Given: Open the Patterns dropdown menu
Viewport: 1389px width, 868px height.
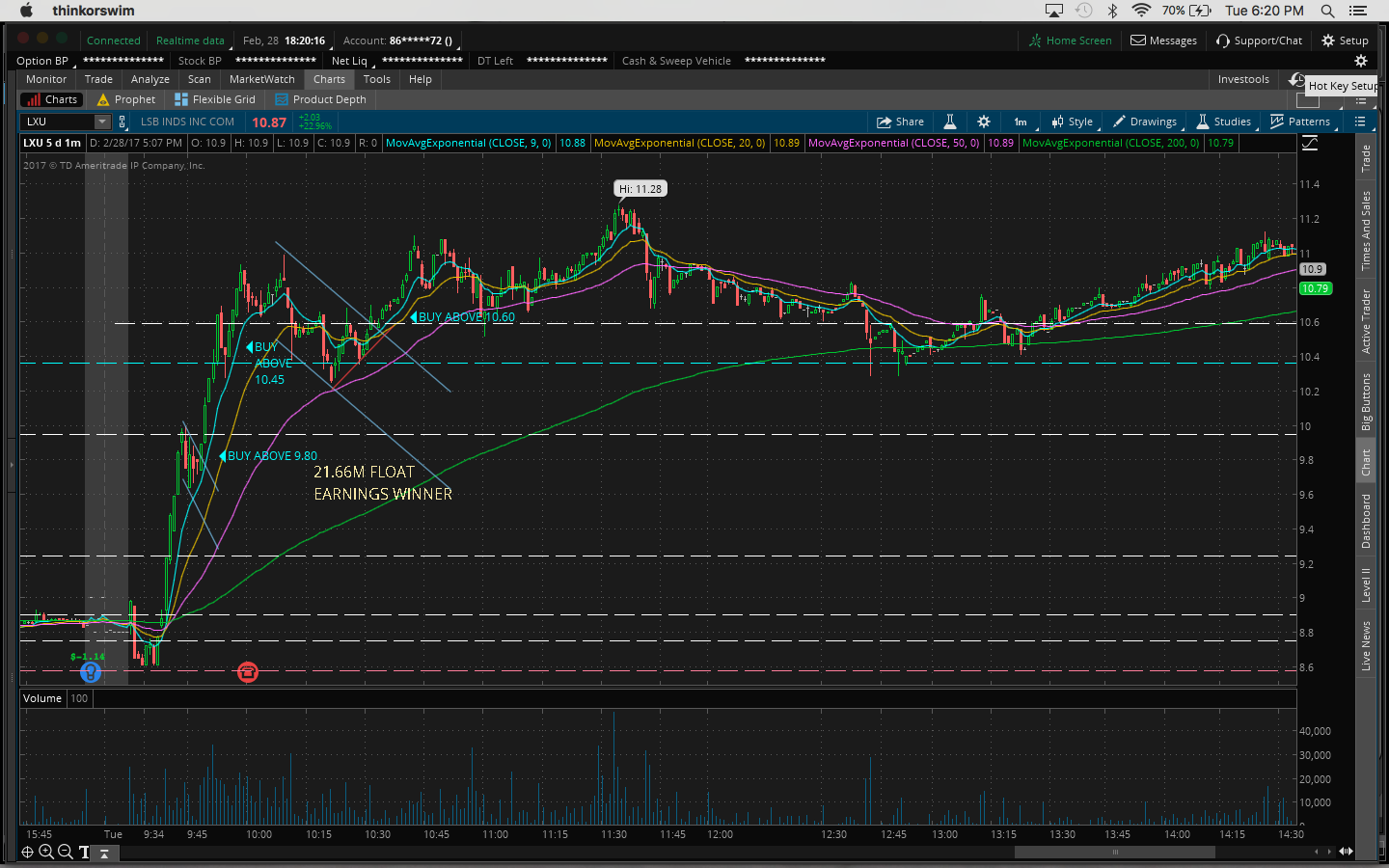Looking at the screenshot, I should pyautogui.click(x=1302, y=122).
